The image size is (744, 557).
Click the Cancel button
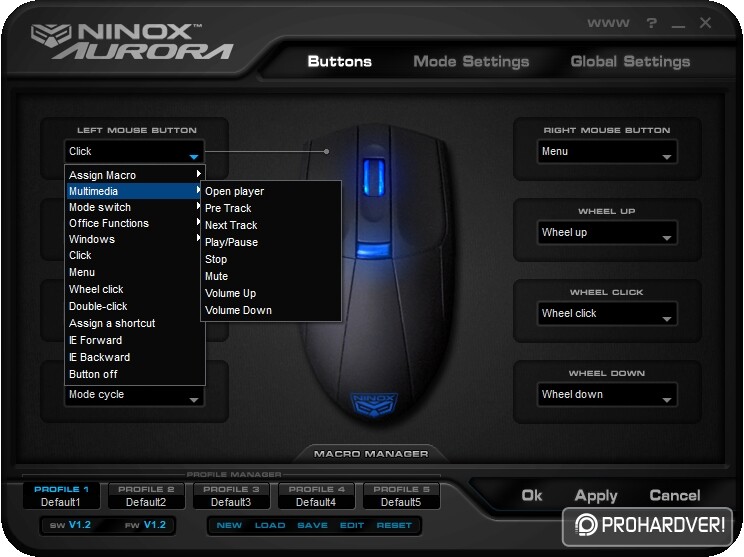pos(675,495)
